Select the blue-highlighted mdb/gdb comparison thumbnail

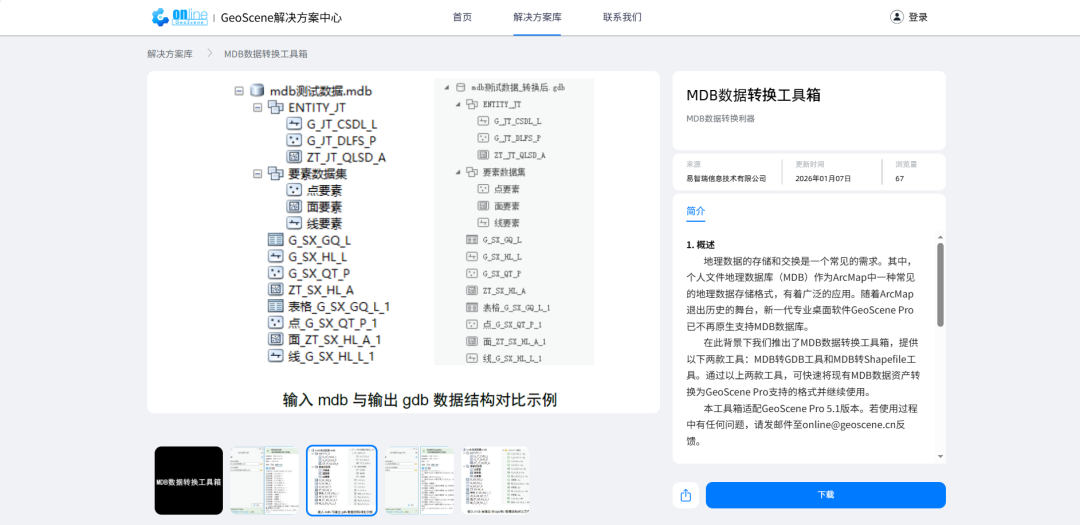342,480
